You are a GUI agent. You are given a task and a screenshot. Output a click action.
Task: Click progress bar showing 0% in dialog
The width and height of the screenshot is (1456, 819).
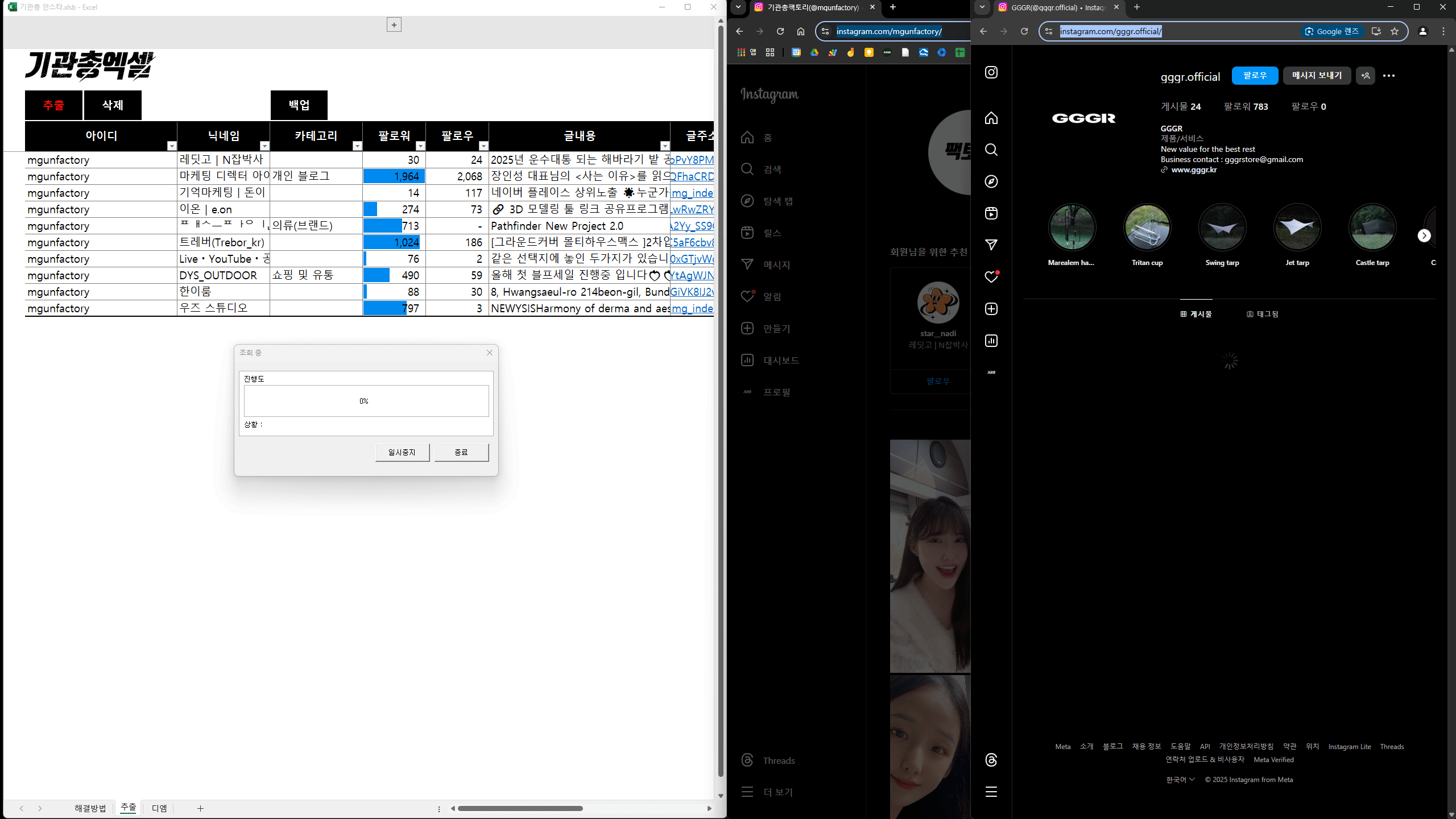366,401
